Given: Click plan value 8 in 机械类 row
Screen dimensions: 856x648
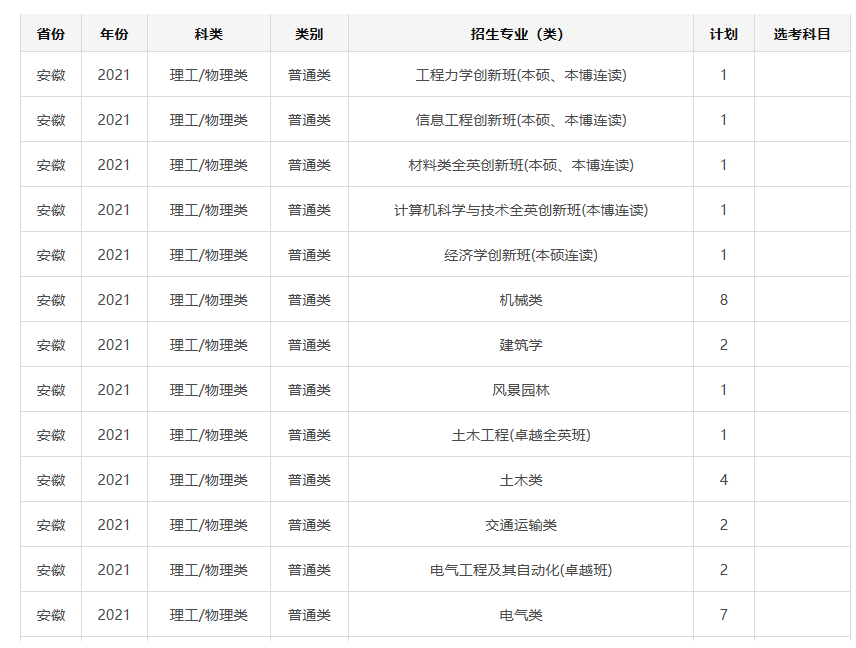Looking at the screenshot, I should pyautogui.click(x=723, y=300).
